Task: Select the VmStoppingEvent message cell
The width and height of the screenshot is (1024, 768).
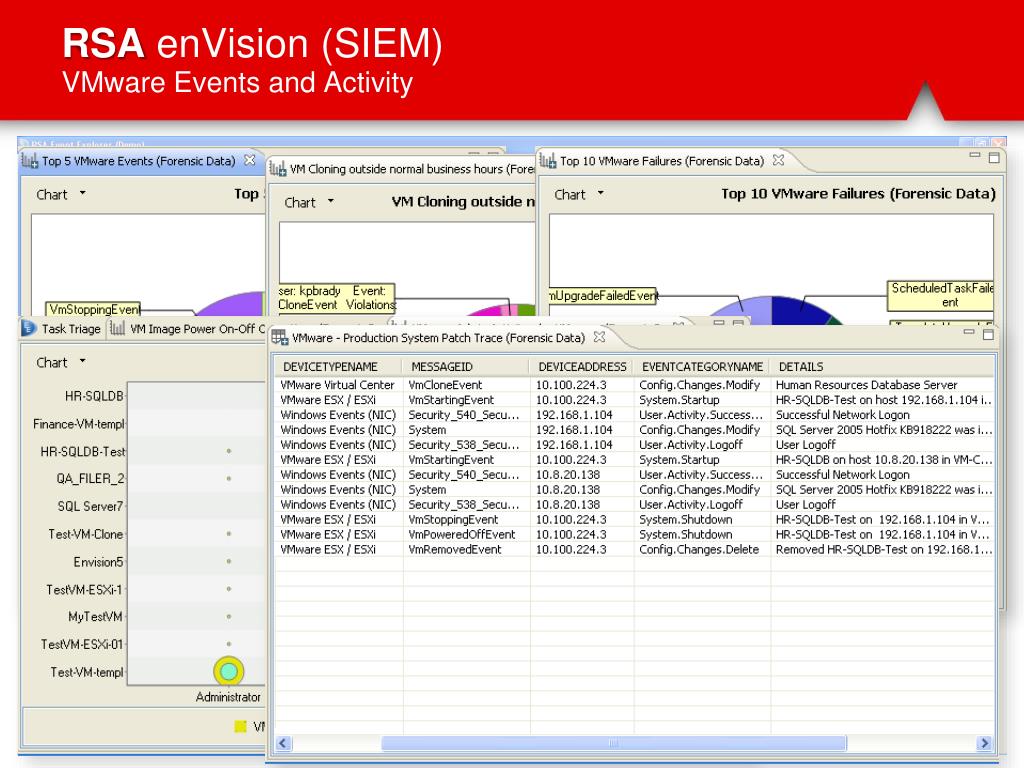Action: (453, 520)
